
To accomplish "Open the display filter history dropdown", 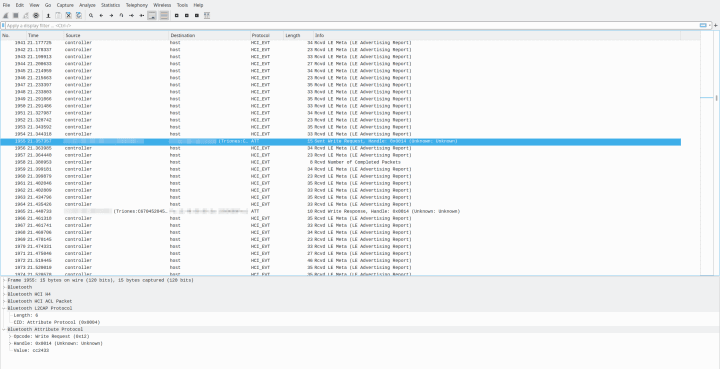I will pos(709,26).
